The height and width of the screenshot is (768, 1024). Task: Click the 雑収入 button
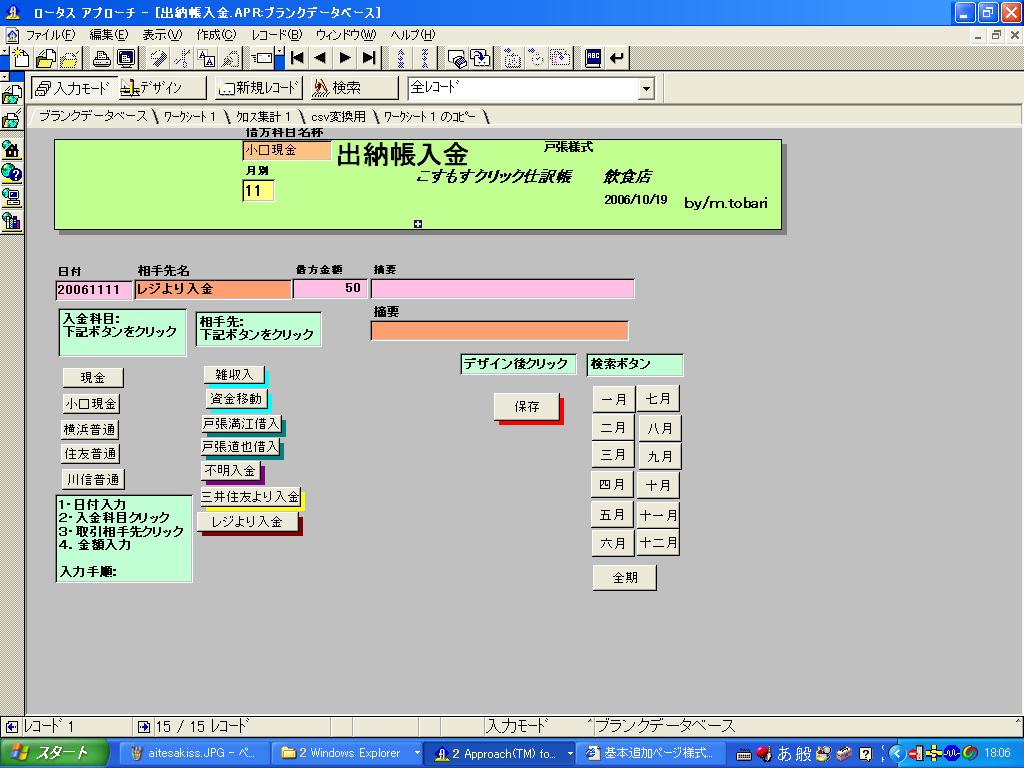coord(234,375)
